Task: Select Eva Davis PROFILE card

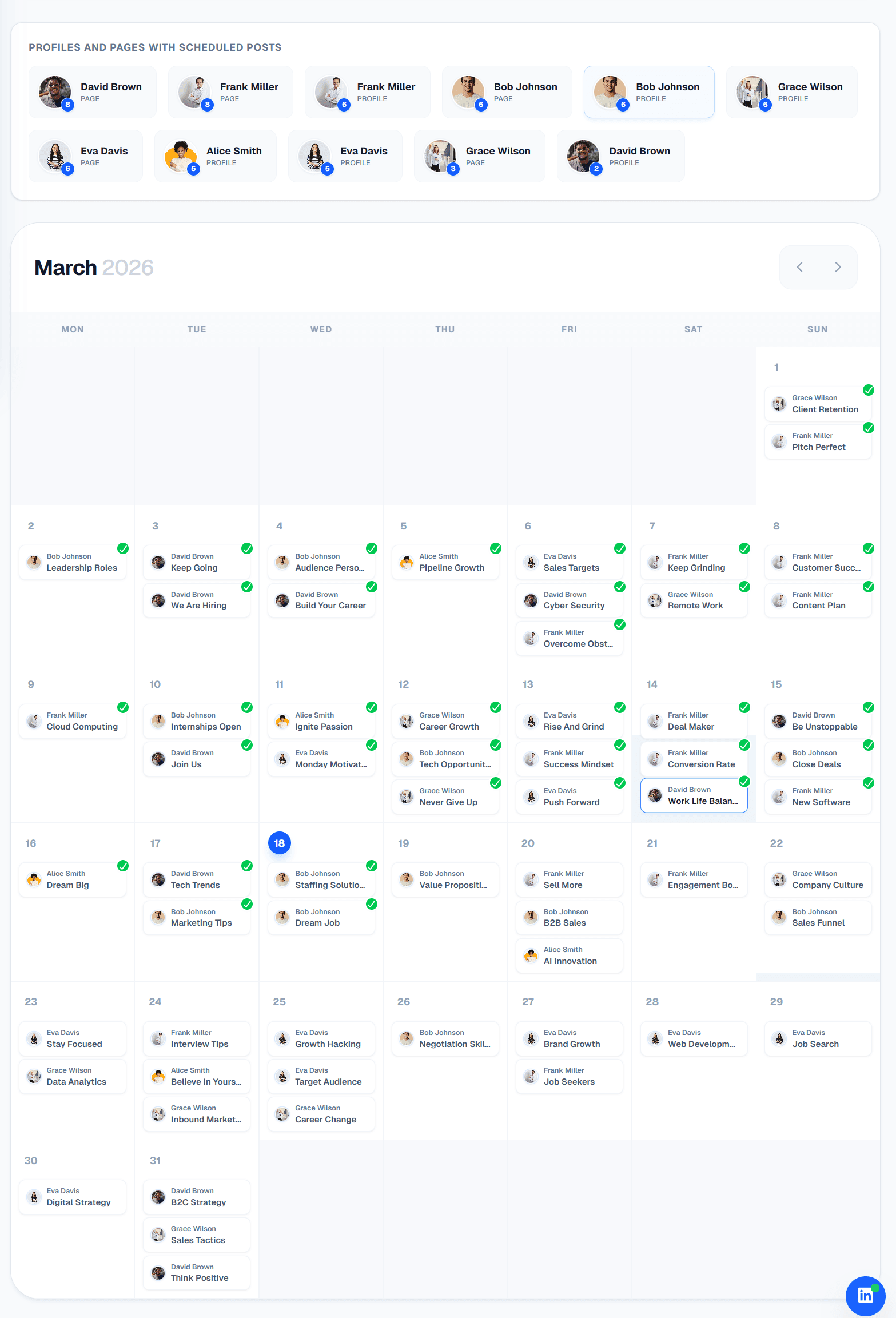Action: (345, 156)
